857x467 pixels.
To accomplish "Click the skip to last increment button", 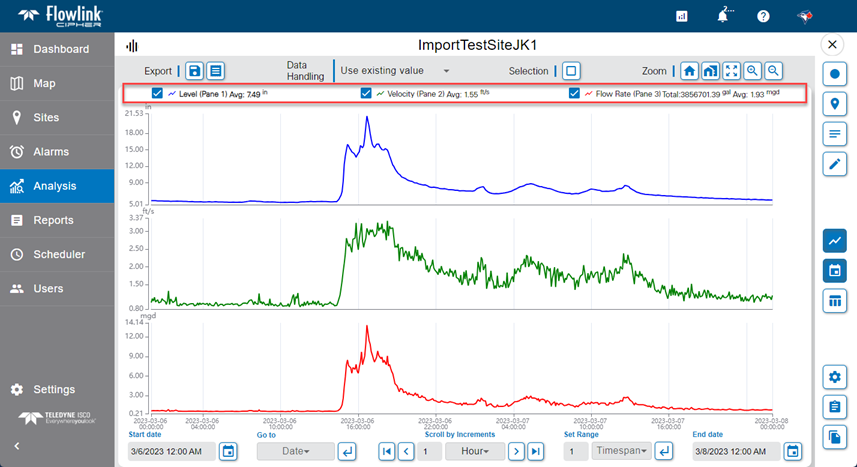I will (x=536, y=451).
